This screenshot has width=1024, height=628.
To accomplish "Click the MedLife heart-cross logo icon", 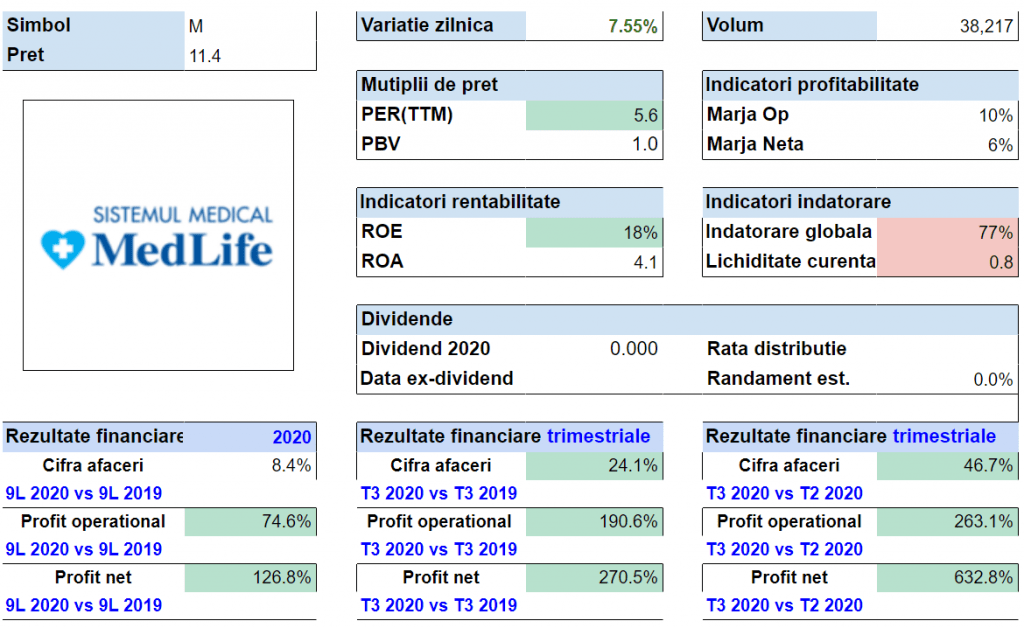I will (x=63, y=248).
